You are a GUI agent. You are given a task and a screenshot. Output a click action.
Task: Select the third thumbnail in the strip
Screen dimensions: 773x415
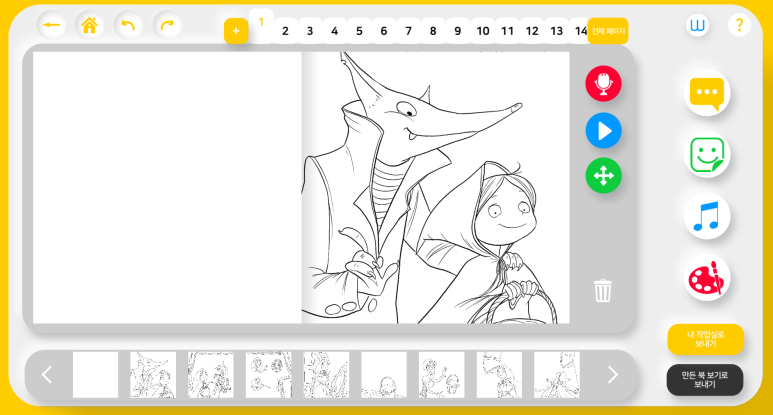[211, 375]
